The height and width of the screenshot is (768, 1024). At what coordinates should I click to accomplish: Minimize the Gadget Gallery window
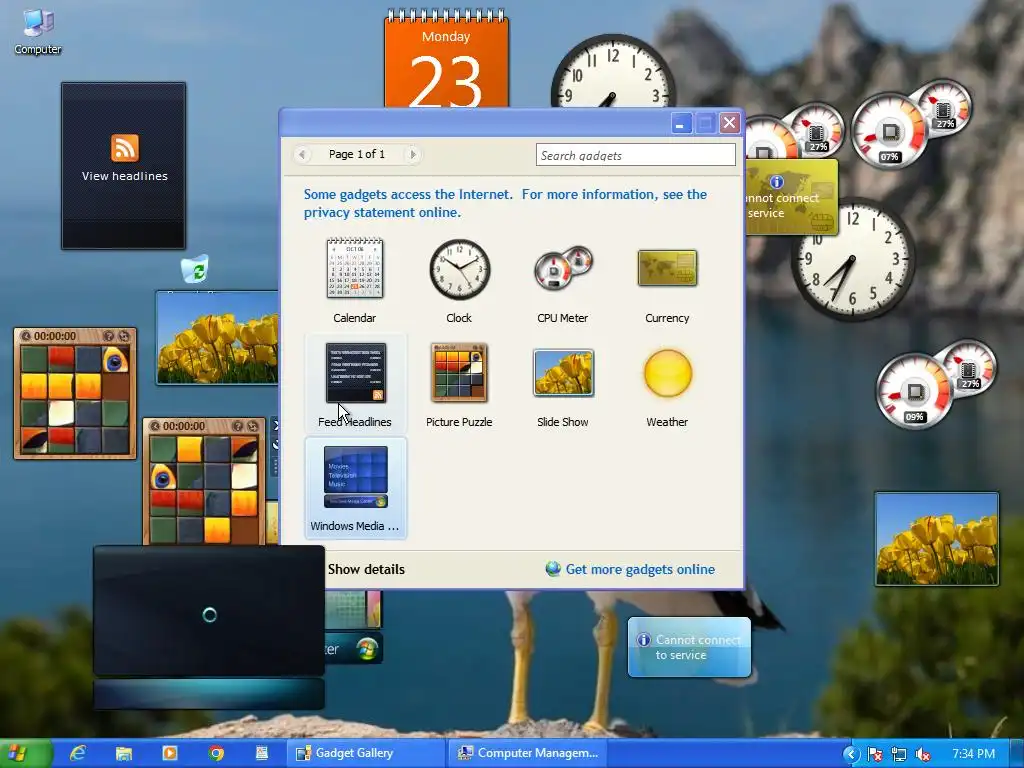[681, 123]
